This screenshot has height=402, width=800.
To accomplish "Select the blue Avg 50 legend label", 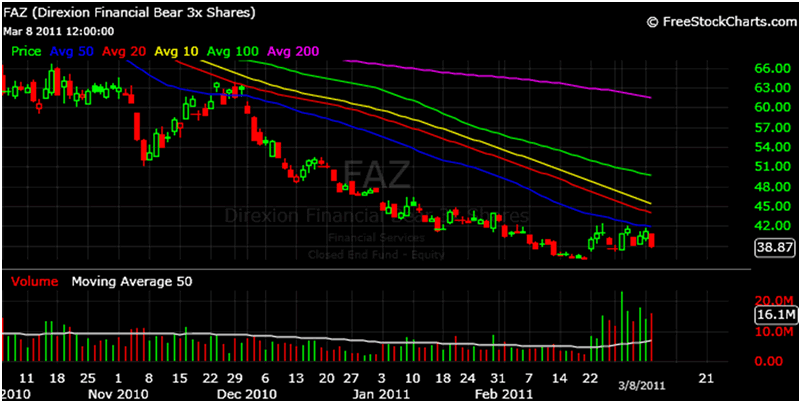I will coord(73,52).
